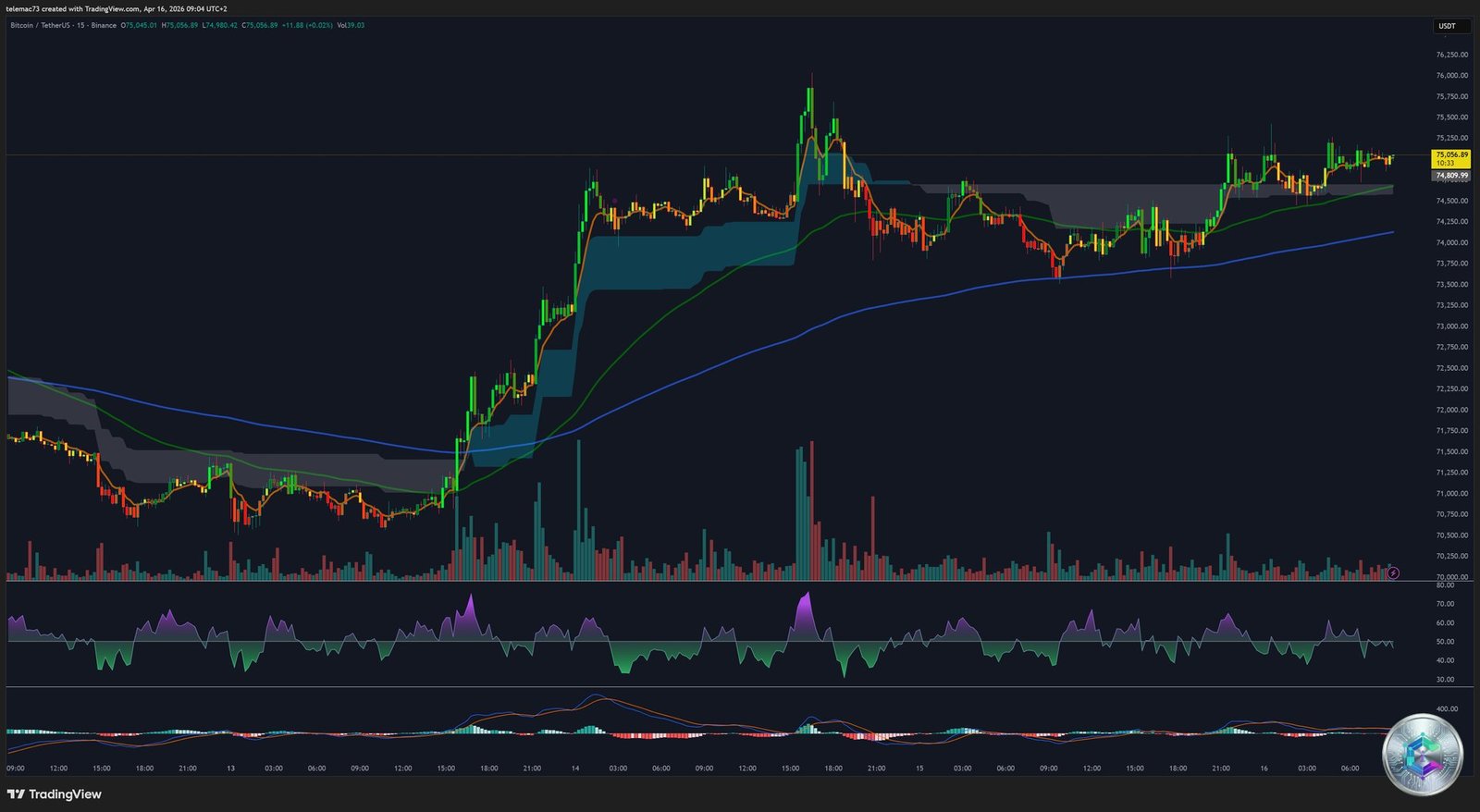
Task: Open the TradingView logo link
Action: [55, 794]
